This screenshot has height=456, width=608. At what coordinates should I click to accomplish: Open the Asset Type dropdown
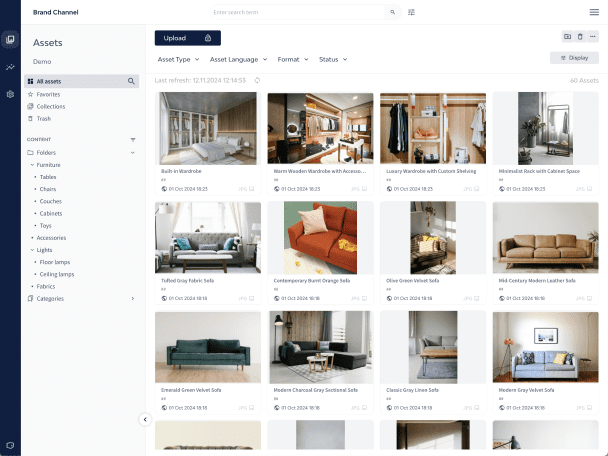click(178, 59)
